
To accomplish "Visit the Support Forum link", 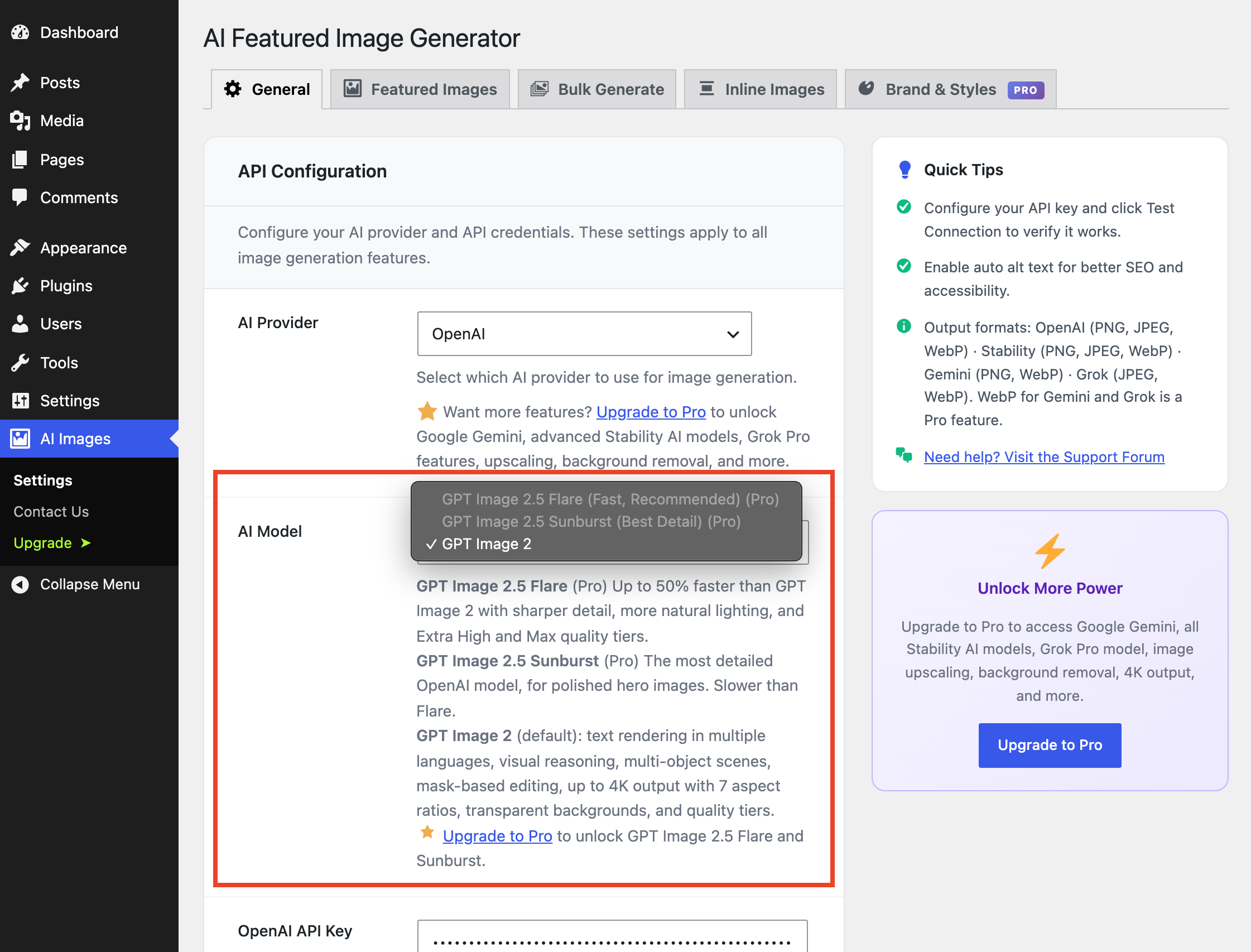I will click(x=1044, y=456).
